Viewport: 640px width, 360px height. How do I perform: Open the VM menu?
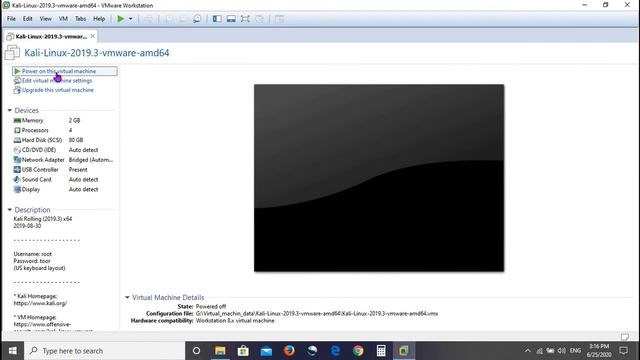(x=63, y=19)
